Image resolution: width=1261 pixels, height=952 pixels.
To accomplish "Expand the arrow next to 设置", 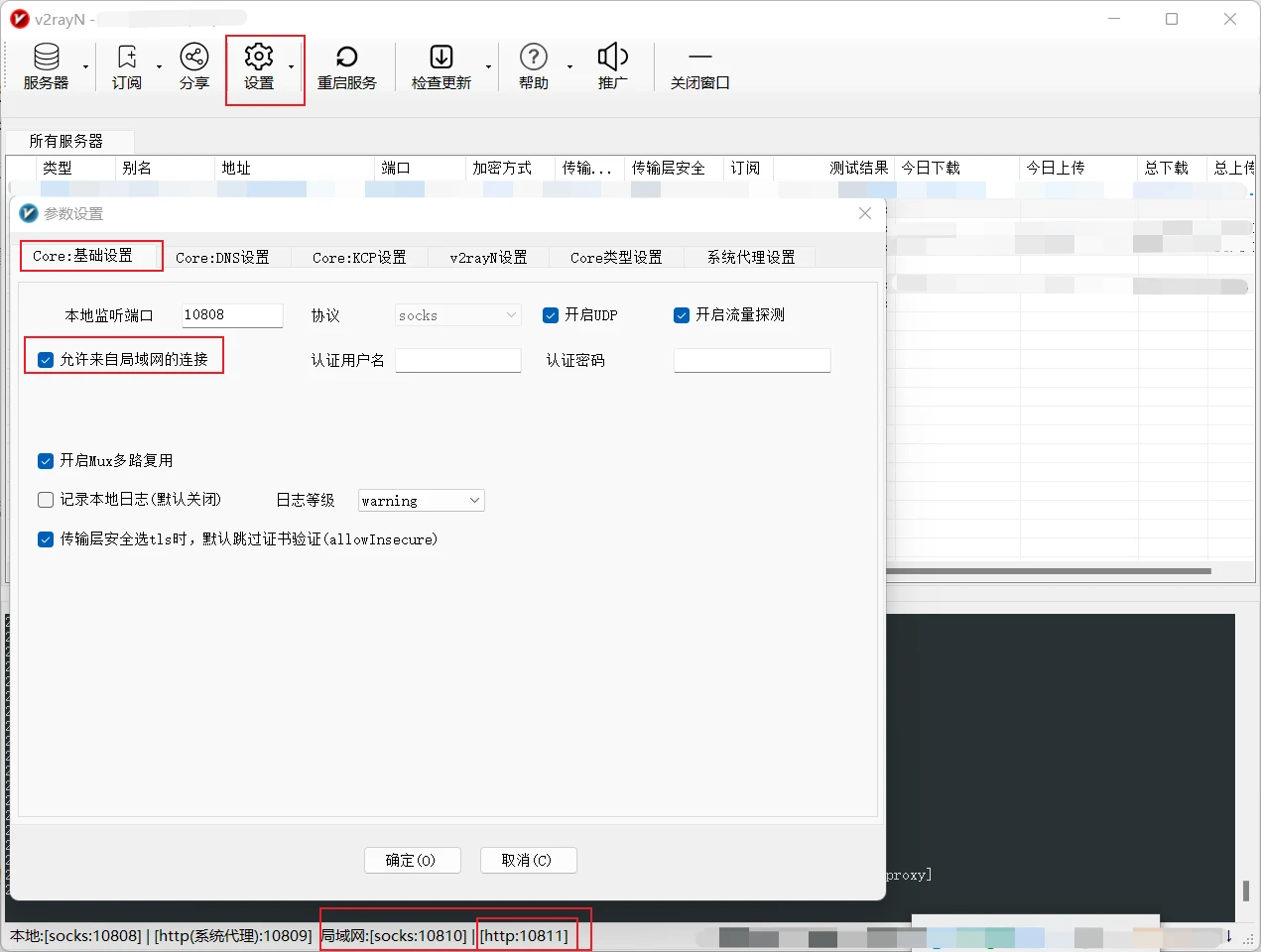I will tap(291, 67).
